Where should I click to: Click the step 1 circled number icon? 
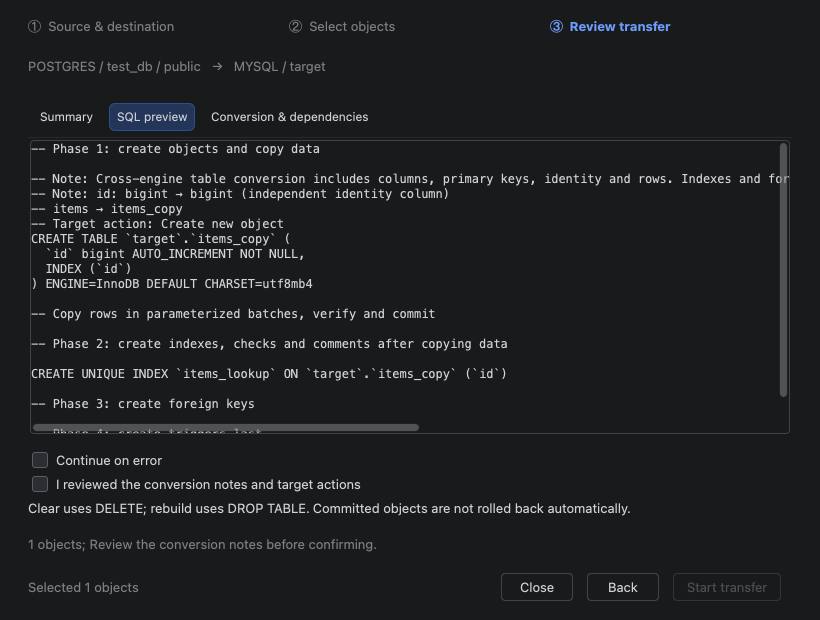coord(35,27)
